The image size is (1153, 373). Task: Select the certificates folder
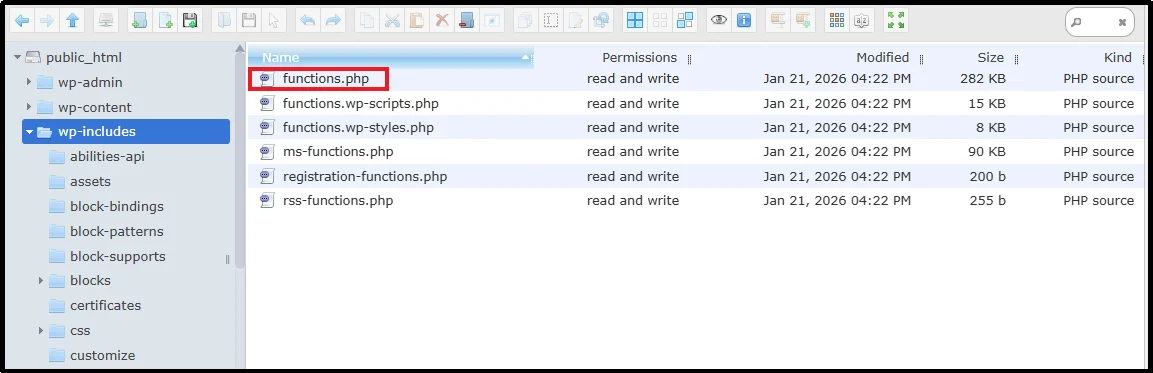coord(105,305)
